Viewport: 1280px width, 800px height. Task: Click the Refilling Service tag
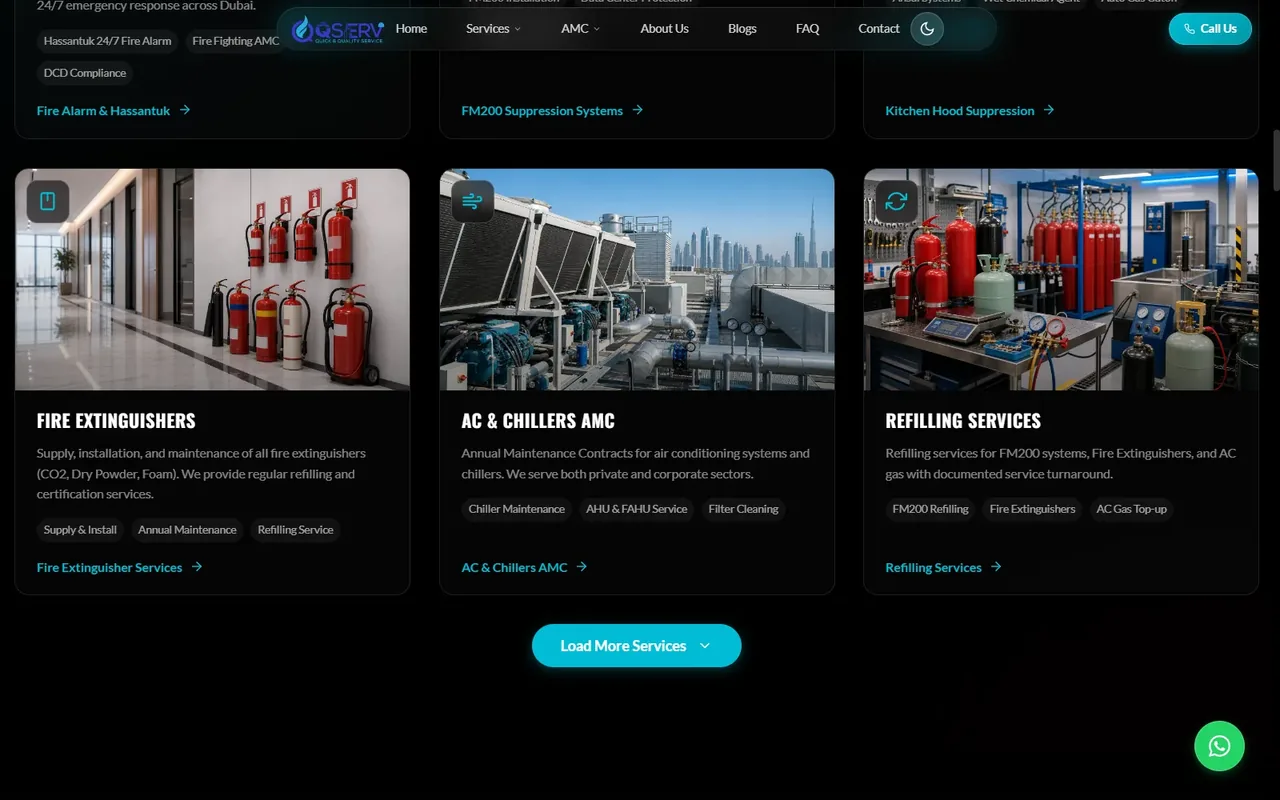[295, 530]
